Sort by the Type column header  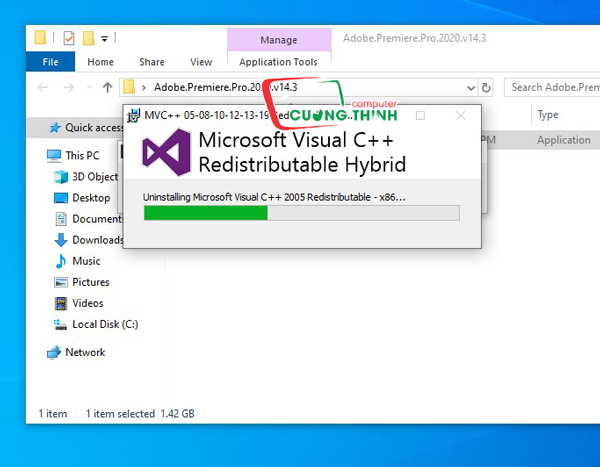pyautogui.click(x=548, y=114)
